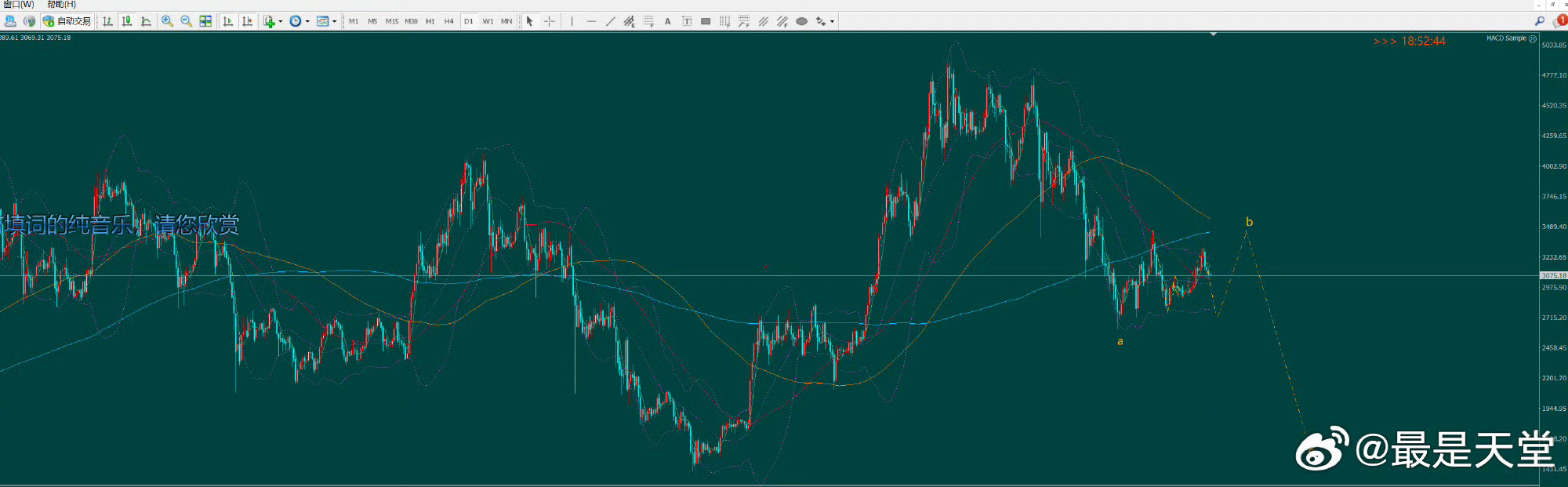Select the H4 timeframe
Image resolution: width=1568 pixels, height=487 pixels.
click(x=449, y=21)
